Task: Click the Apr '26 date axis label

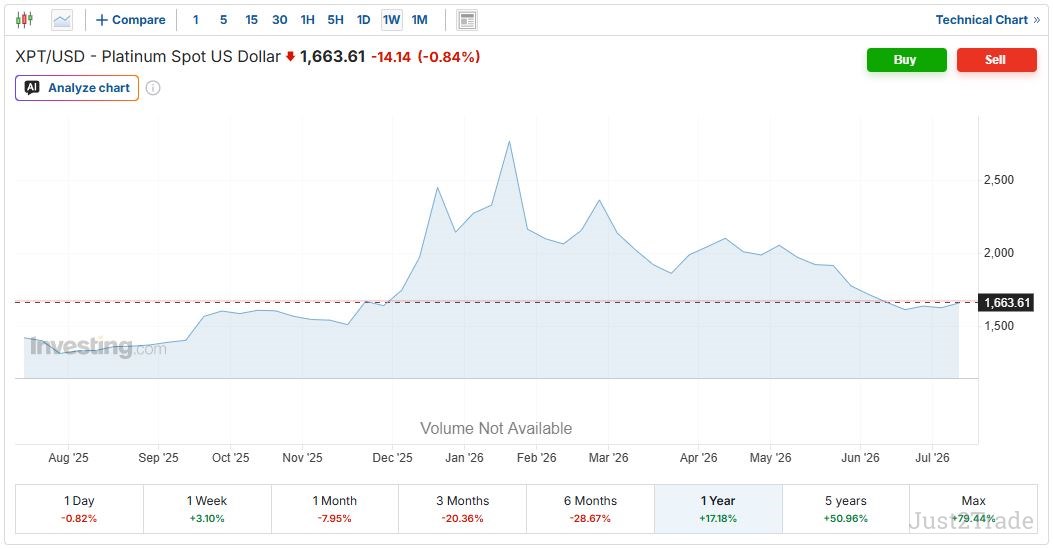Action: (698, 458)
